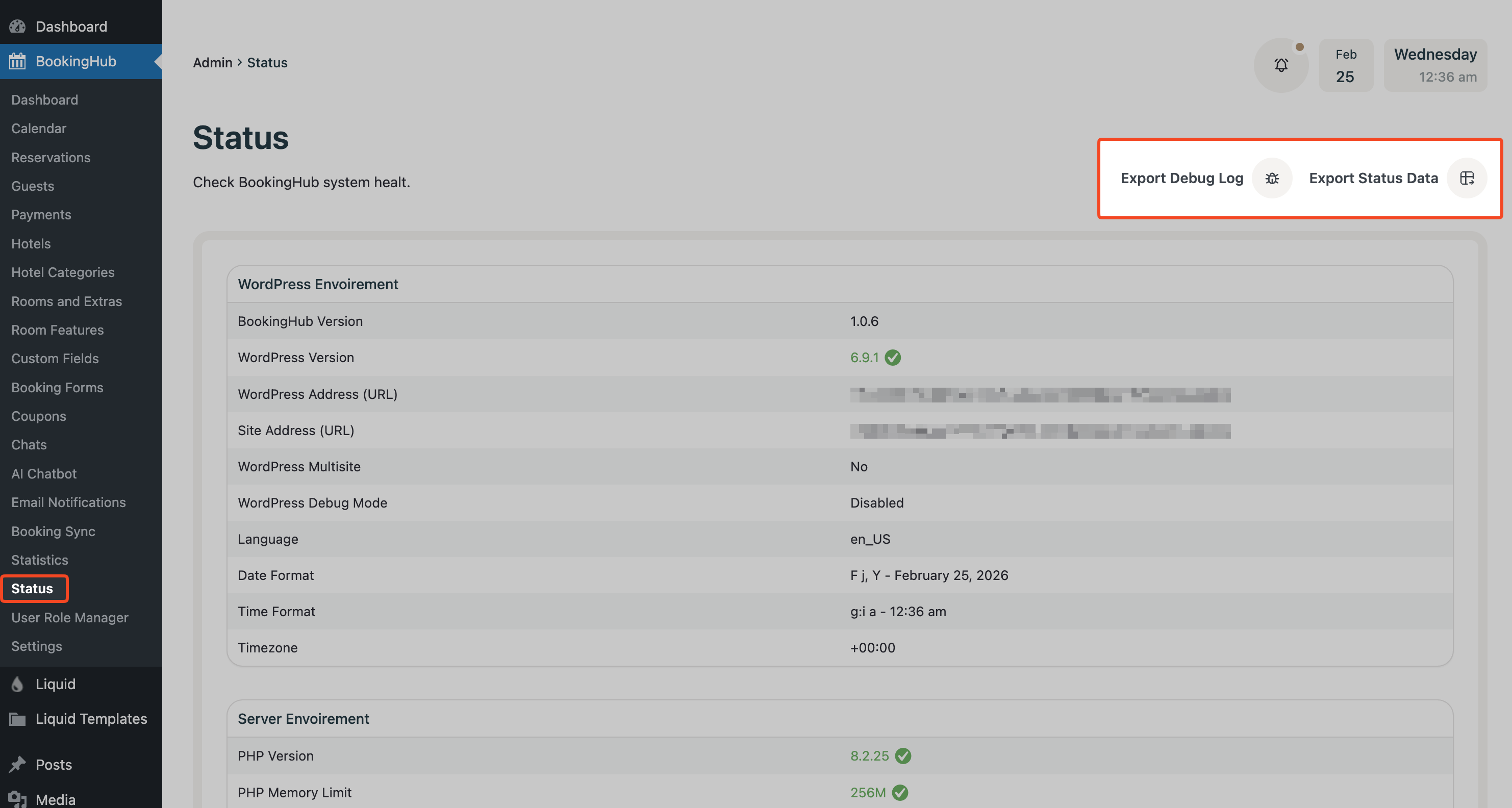Screen dimensions: 1512x808
Task: Click the Liquid Templates folder icon
Action: pos(18,719)
